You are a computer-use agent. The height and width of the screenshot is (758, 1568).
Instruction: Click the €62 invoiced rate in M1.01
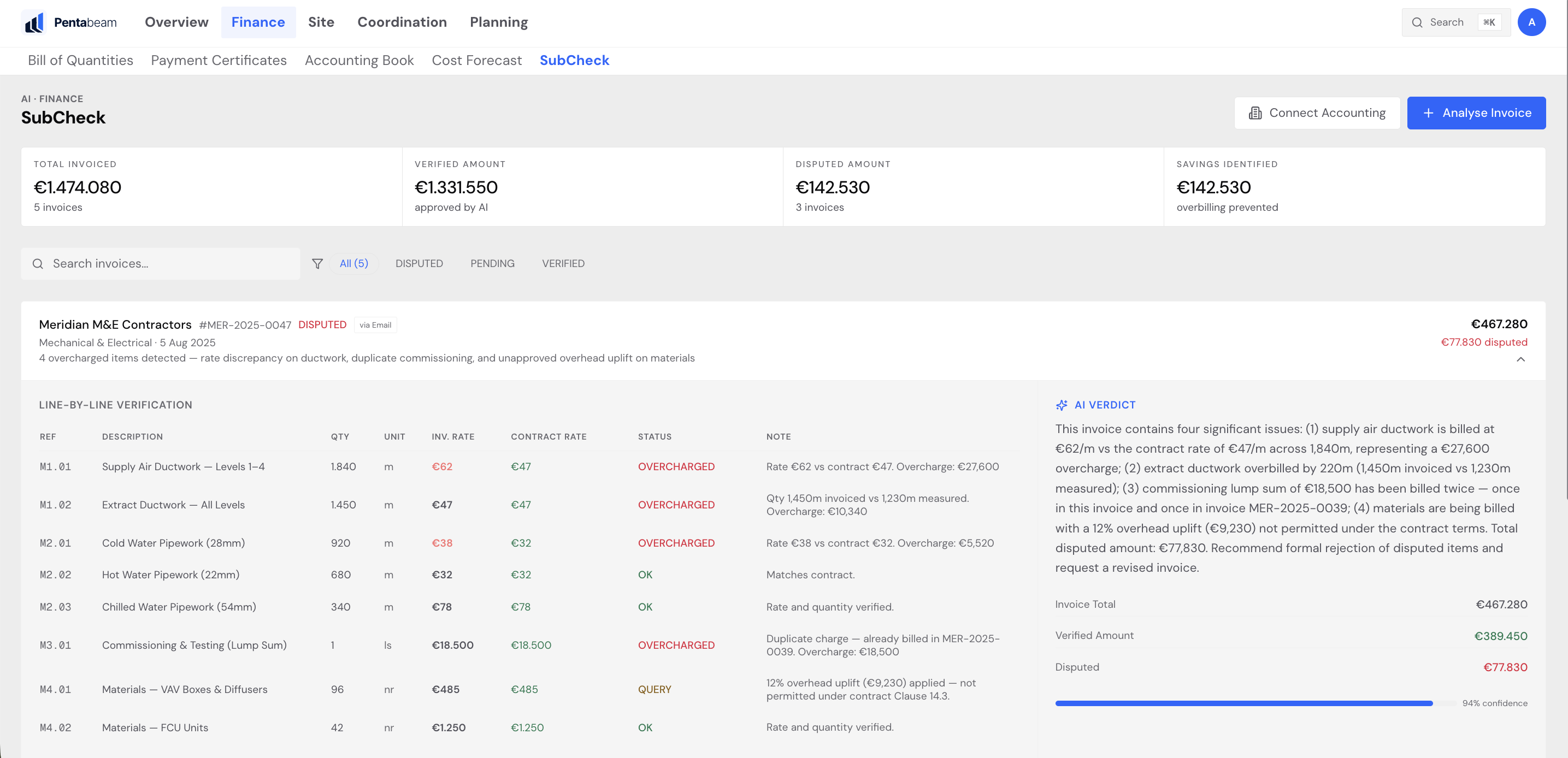click(442, 466)
